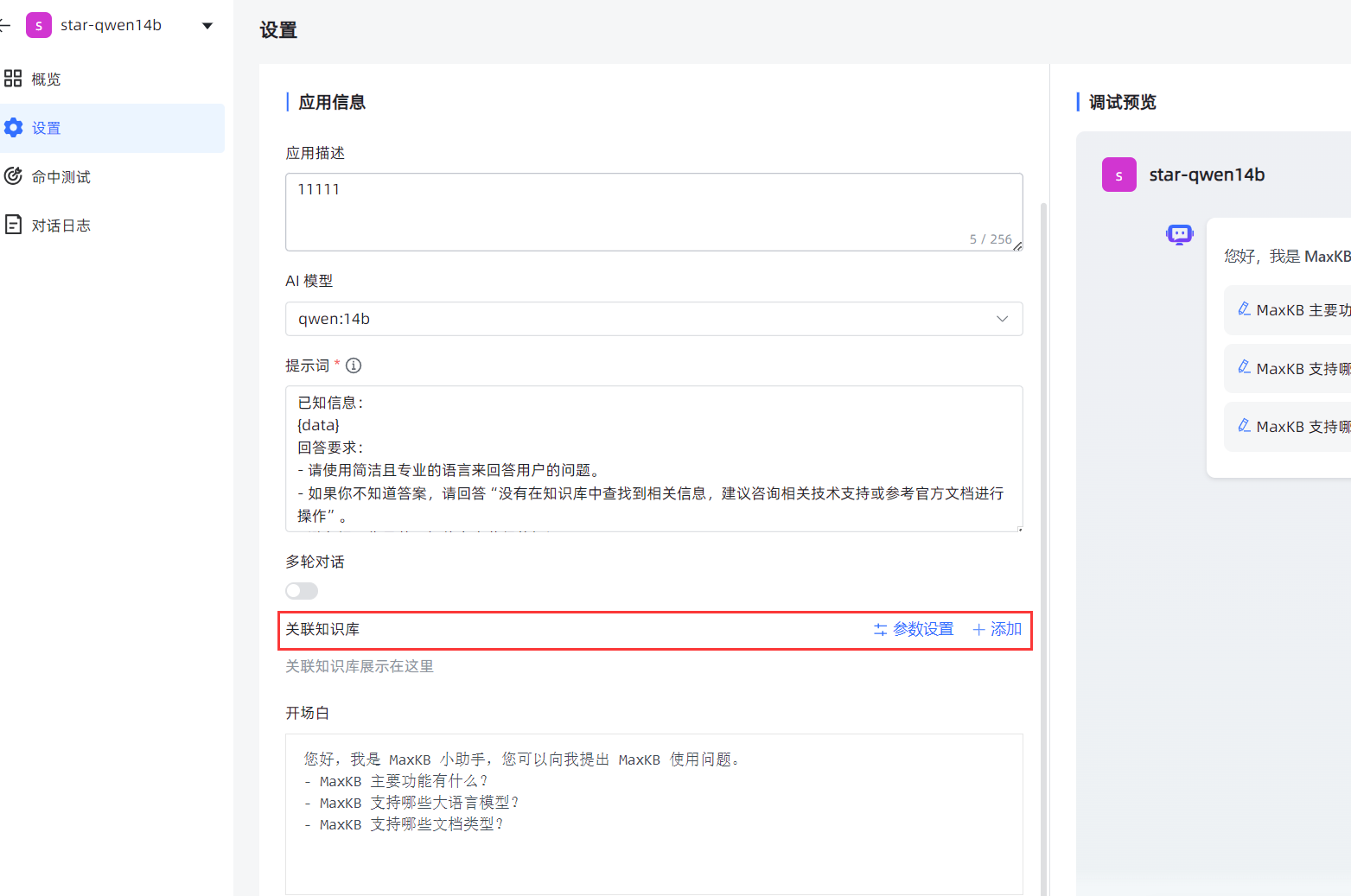1351x896 pixels.
Task: Click the 应用描述 textarea resize handle
Action: pyautogui.click(x=1017, y=246)
